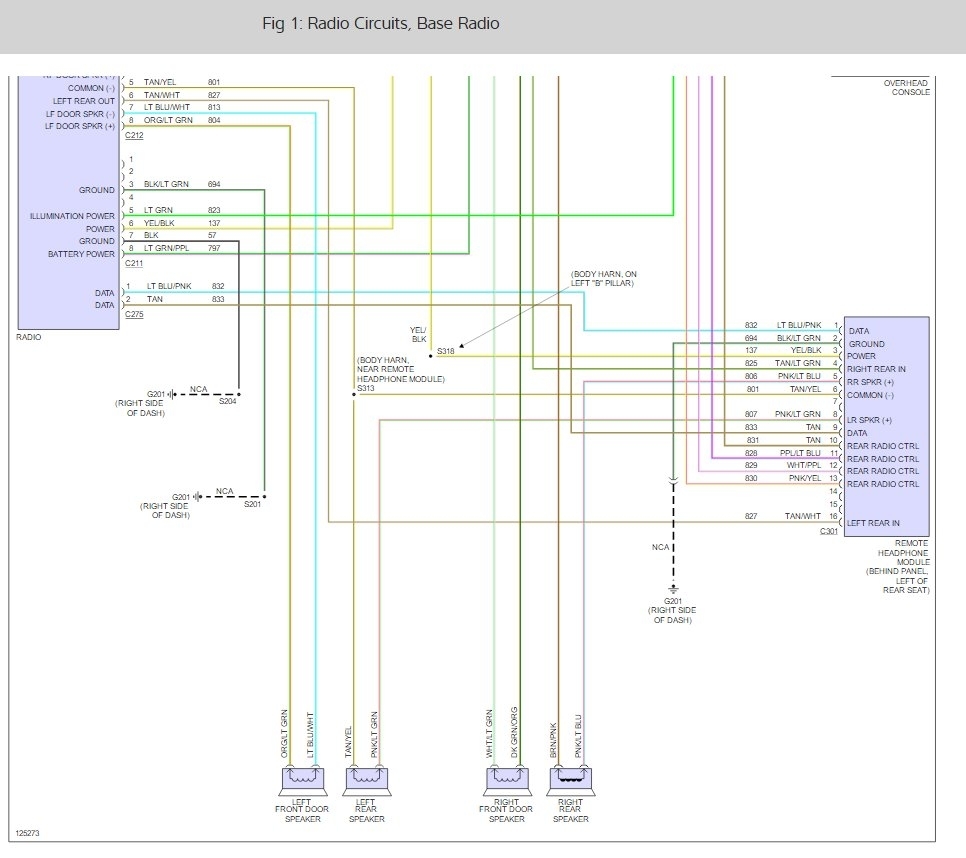This screenshot has height=858, width=966.
Task: Click 'TAN/LT GRN' wire label on headphone module
Action: click(798, 363)
